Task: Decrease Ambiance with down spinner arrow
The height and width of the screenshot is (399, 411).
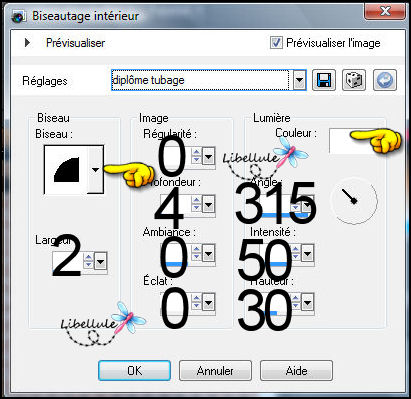Action: click(196, 257)
